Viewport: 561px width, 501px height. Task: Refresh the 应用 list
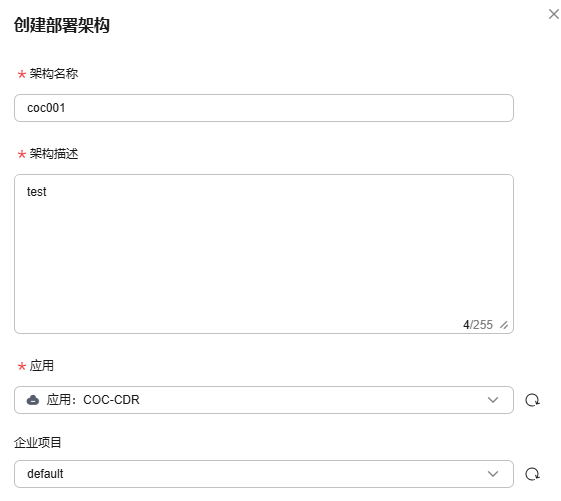click(x=532, y=400)
